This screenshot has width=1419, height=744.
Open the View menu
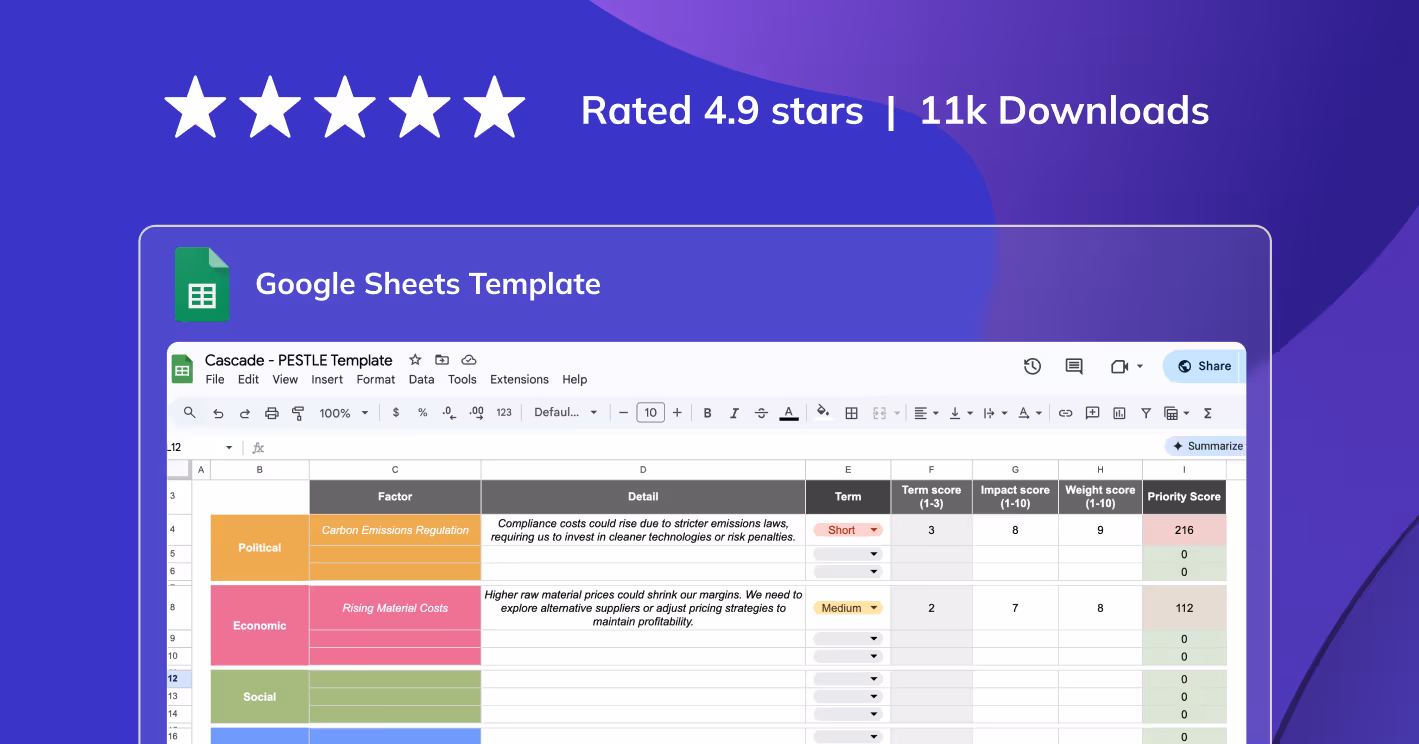[x=285, y=379]
